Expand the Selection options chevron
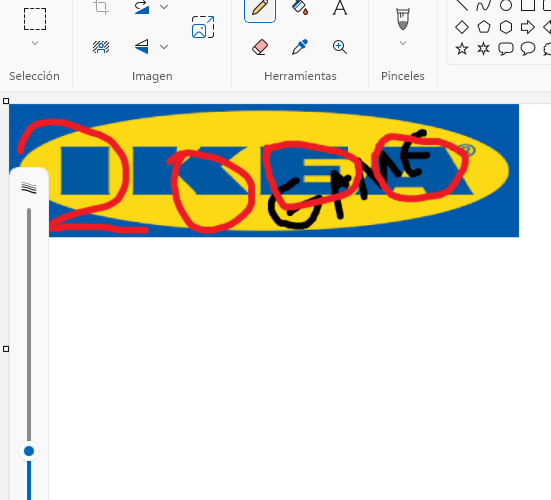This screenshot has width=551, height=500. click(x=35, y=43)
